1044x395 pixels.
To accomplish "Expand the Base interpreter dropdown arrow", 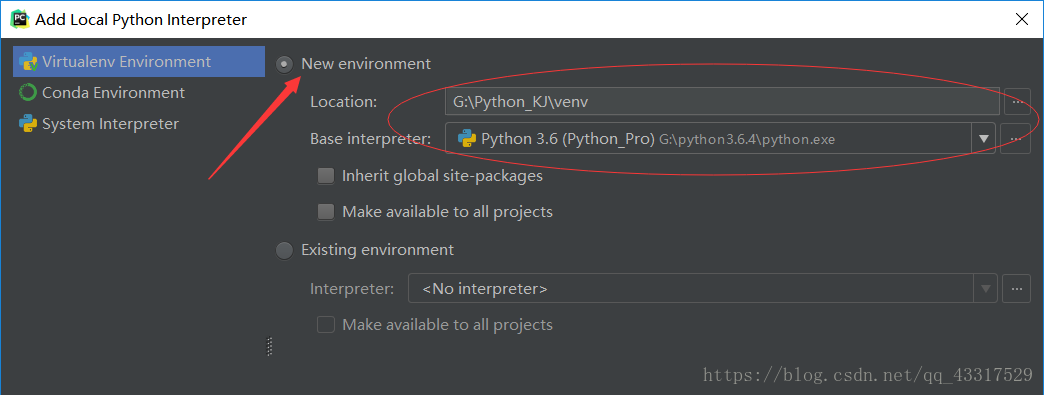I will coord(983,139).
